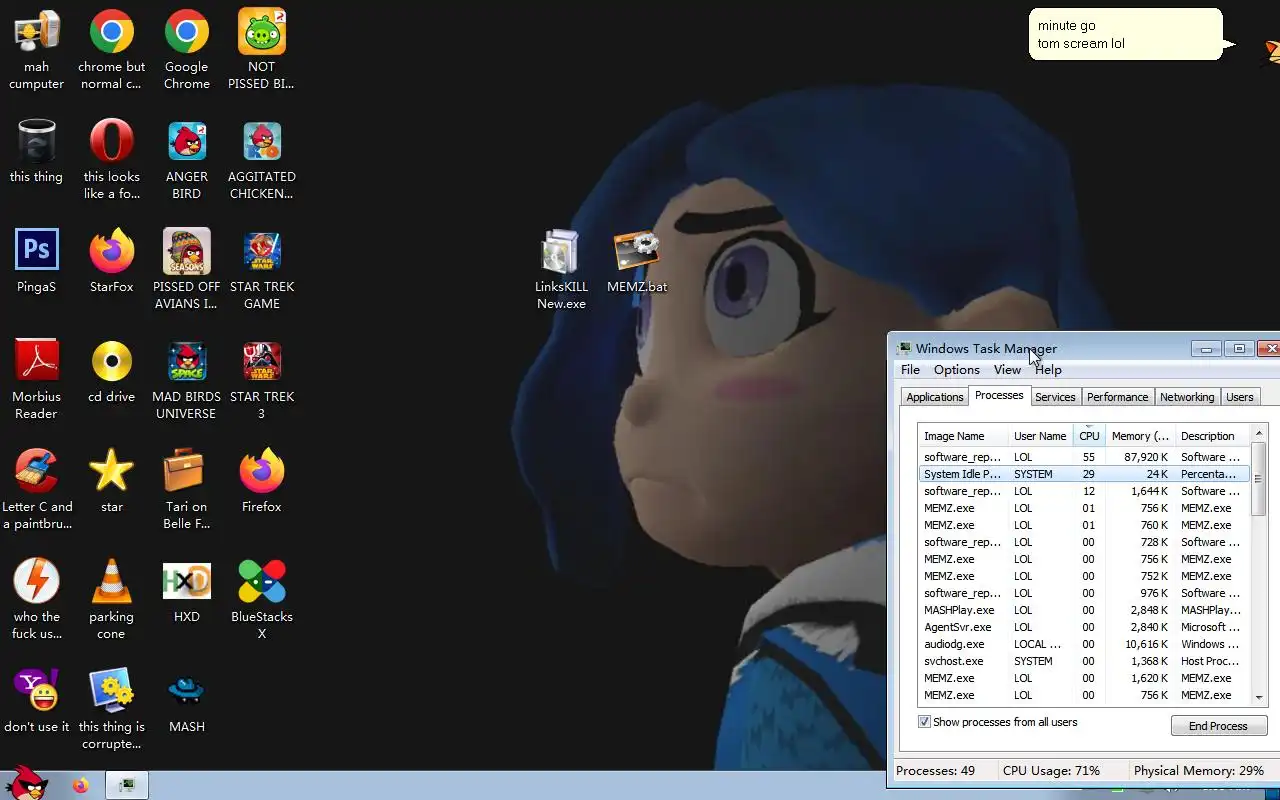Select 'NOT PISSED BI...' pig icon

tap(262, 50)
